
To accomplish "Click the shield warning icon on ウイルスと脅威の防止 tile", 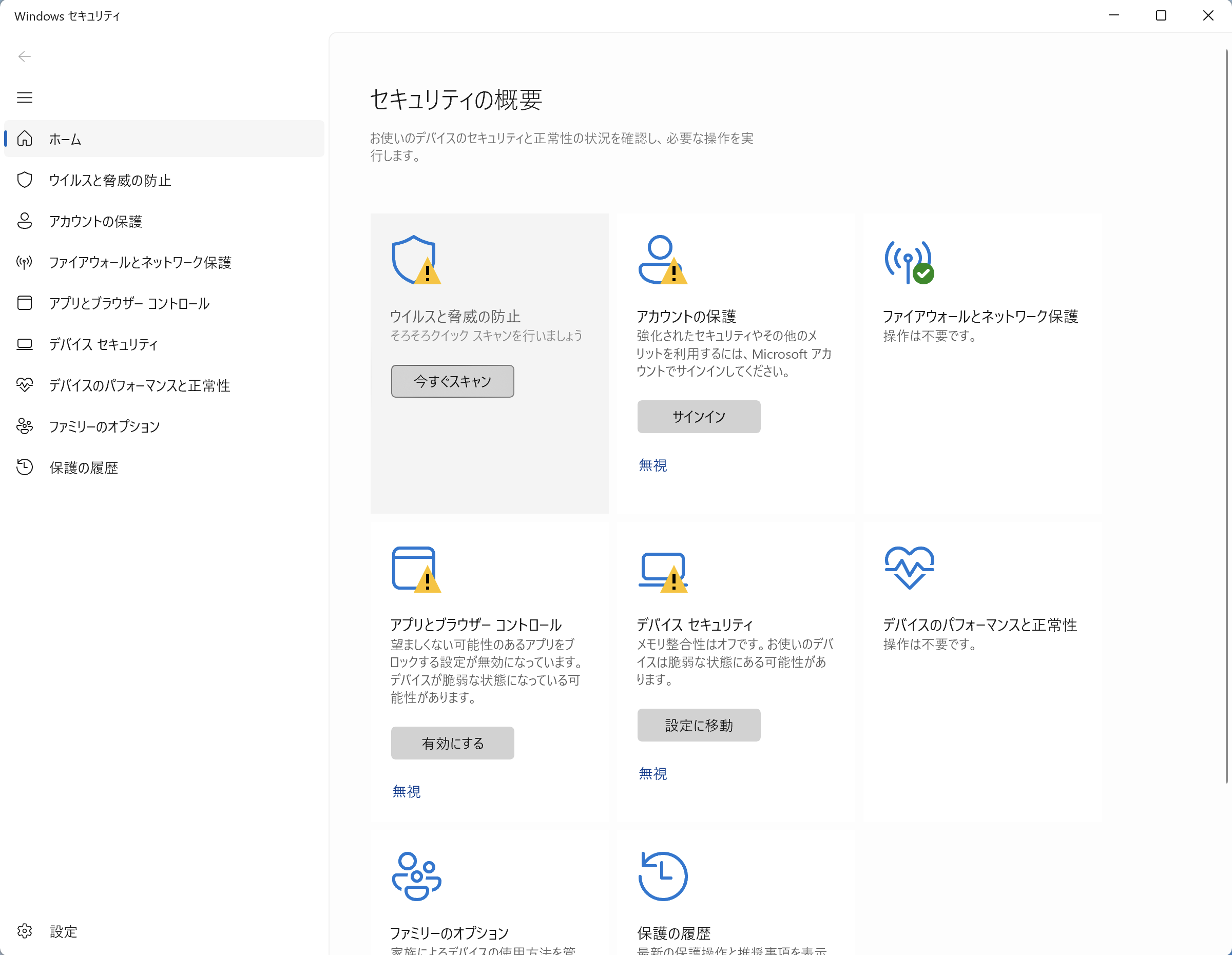I will 417,261.
